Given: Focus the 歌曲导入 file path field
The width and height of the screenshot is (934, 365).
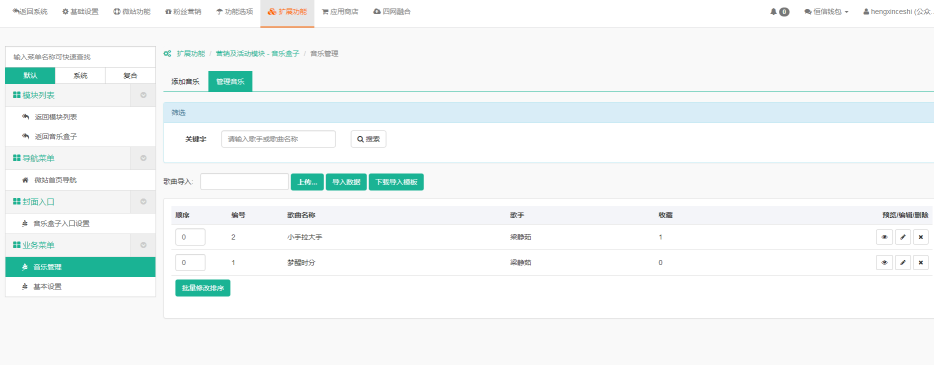Looking at the screenshot, I should (x=244, y=182).
